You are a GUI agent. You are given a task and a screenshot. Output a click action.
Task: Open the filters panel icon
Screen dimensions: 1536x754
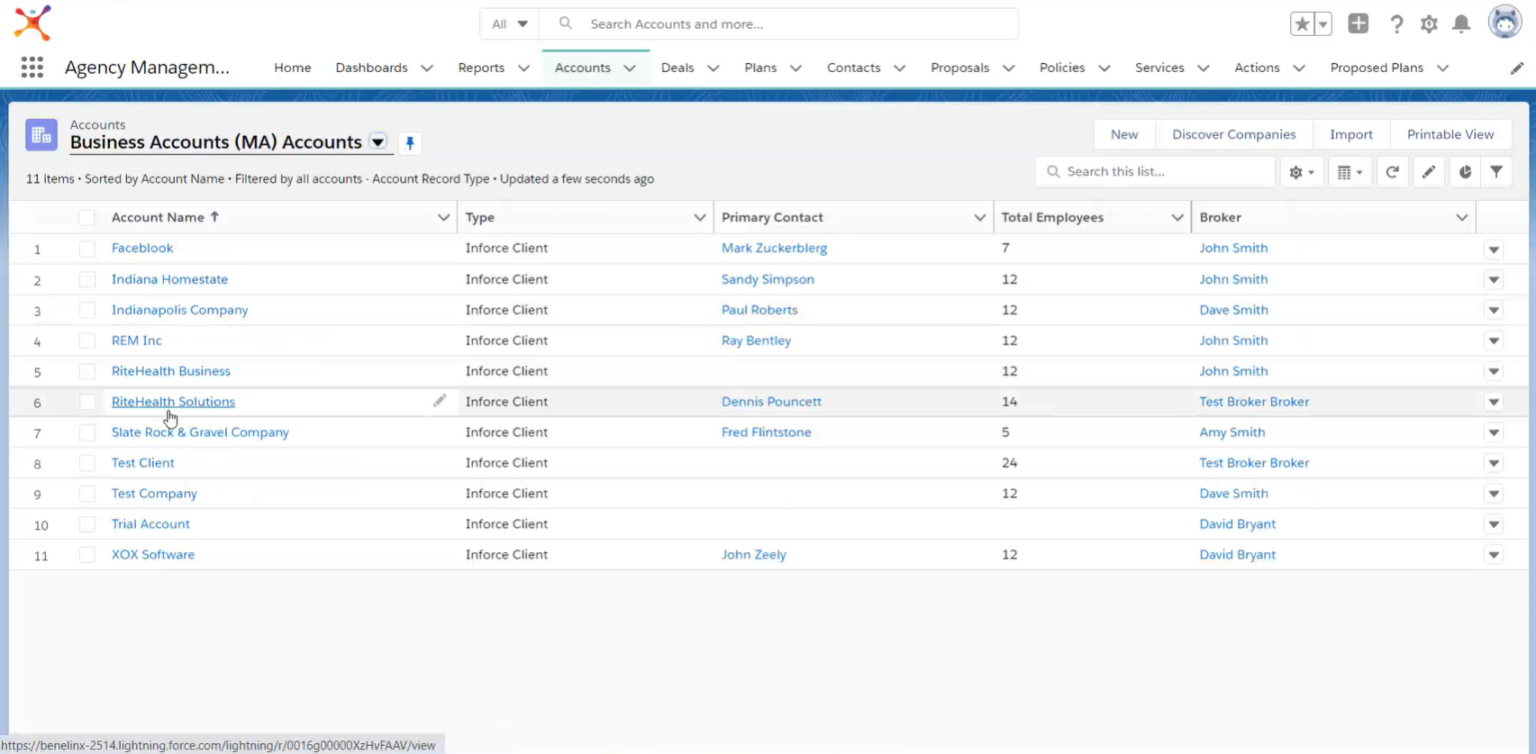point(1496,171)
